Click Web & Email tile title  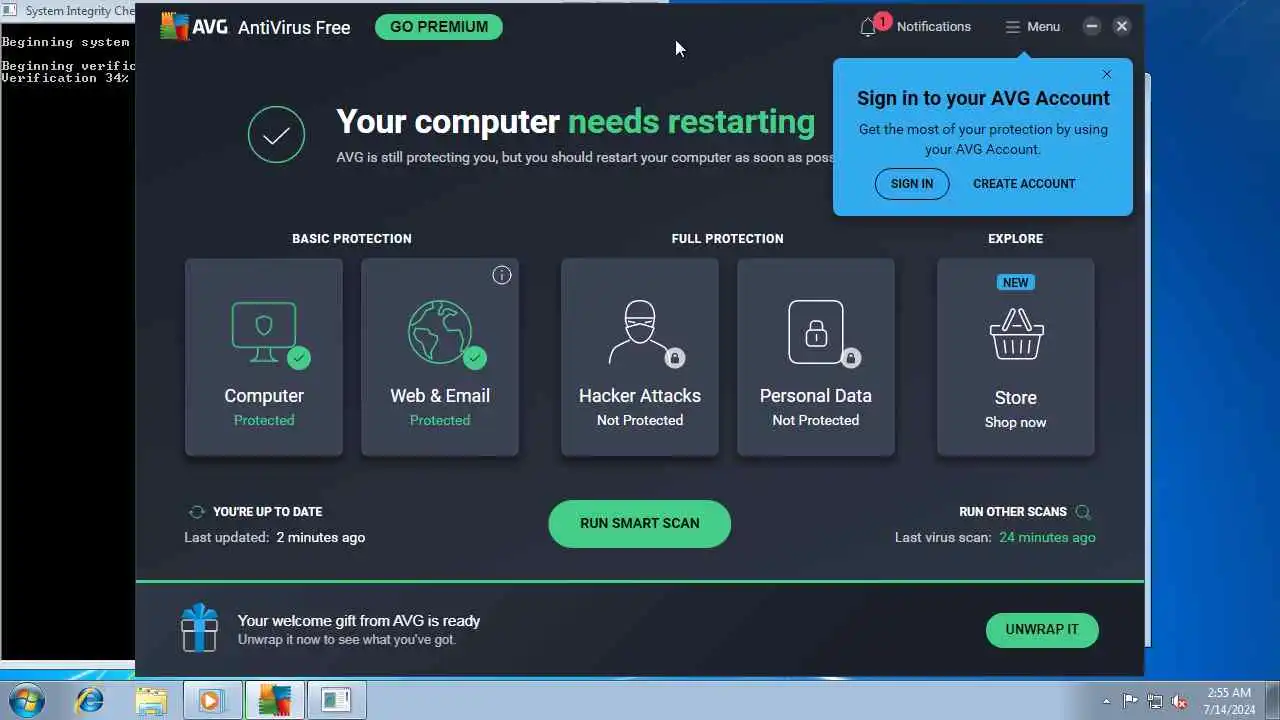(x=440, y=396)
